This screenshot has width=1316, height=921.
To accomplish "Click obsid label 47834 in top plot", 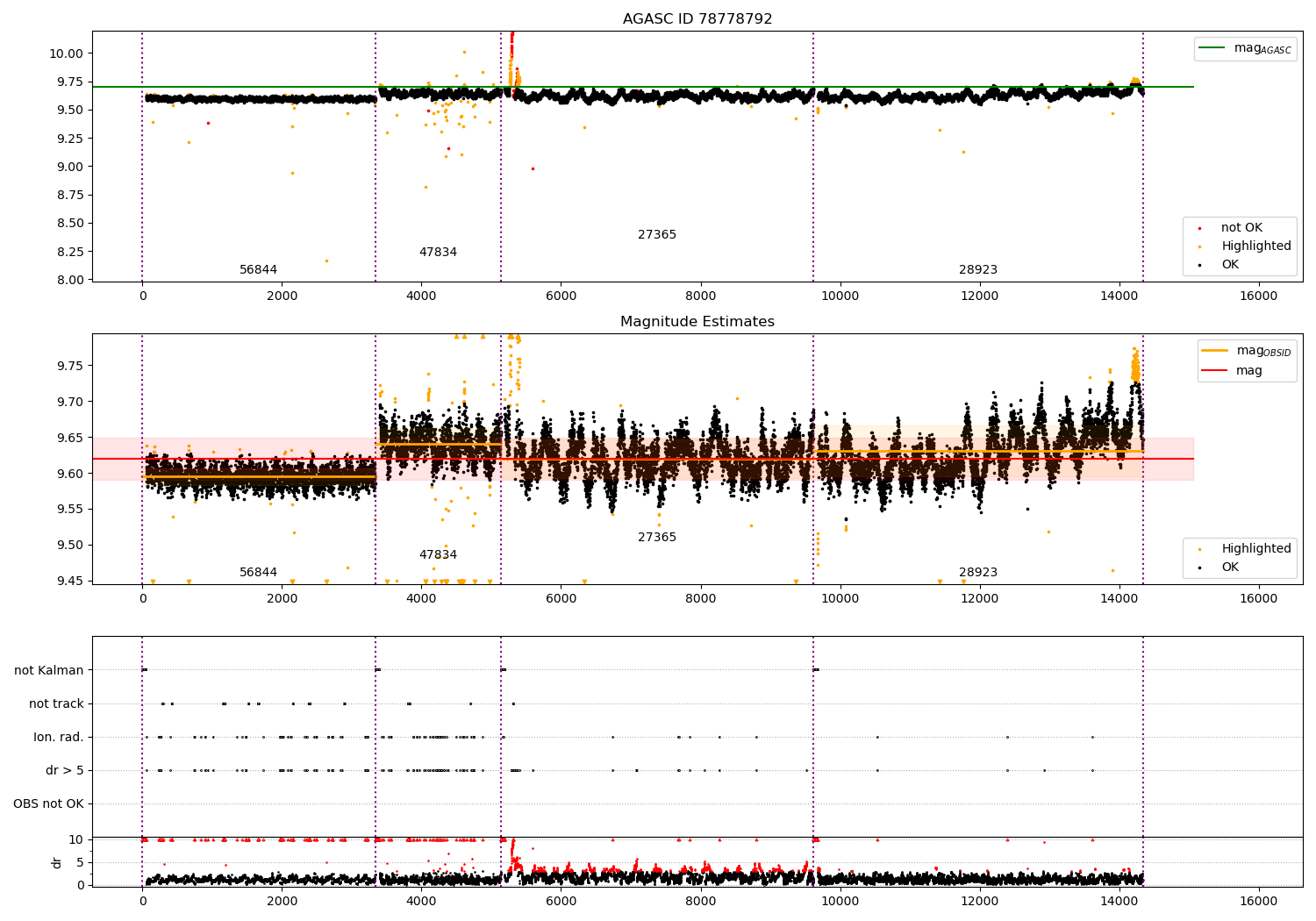I will 438,252.
